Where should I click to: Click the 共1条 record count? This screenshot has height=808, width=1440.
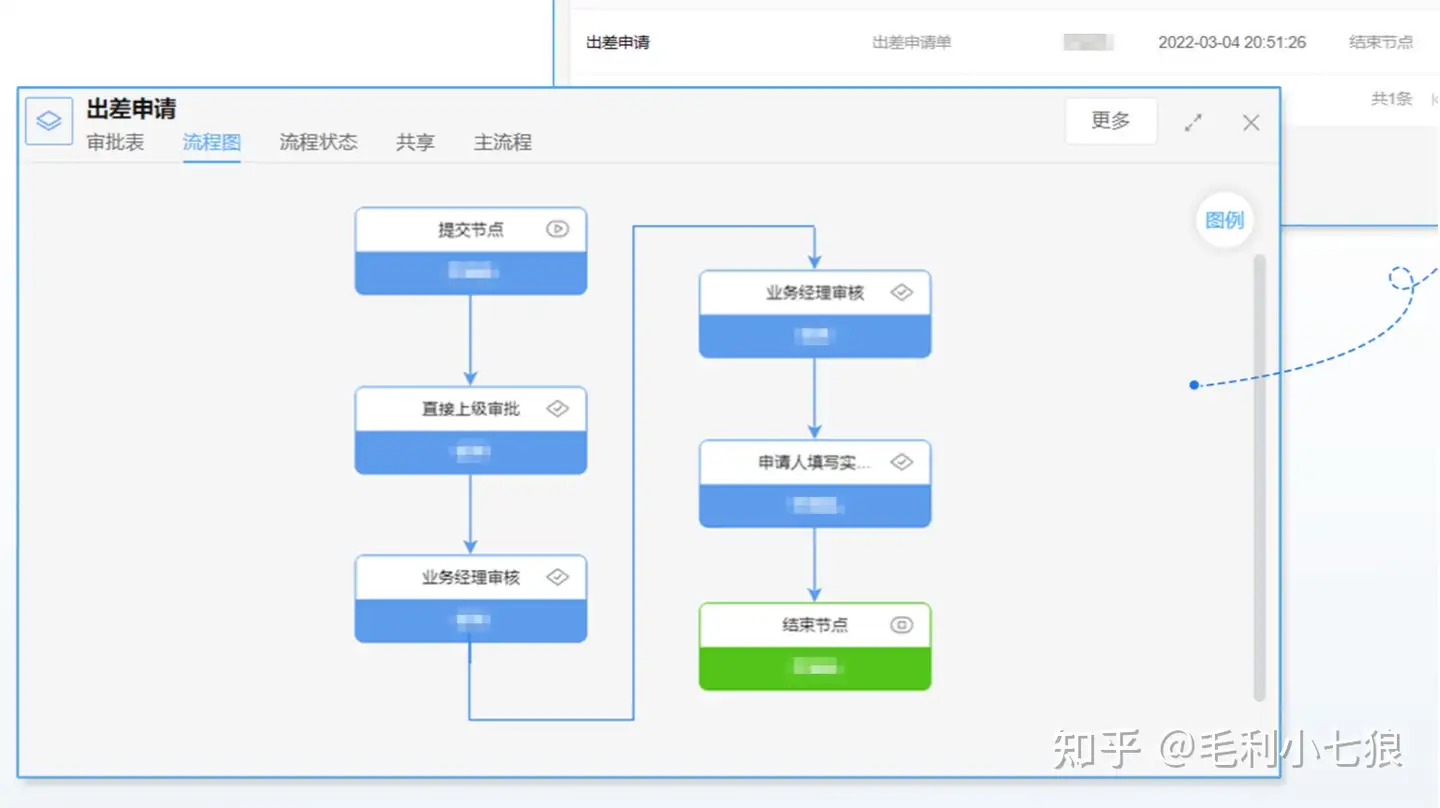click(1391, 98)
